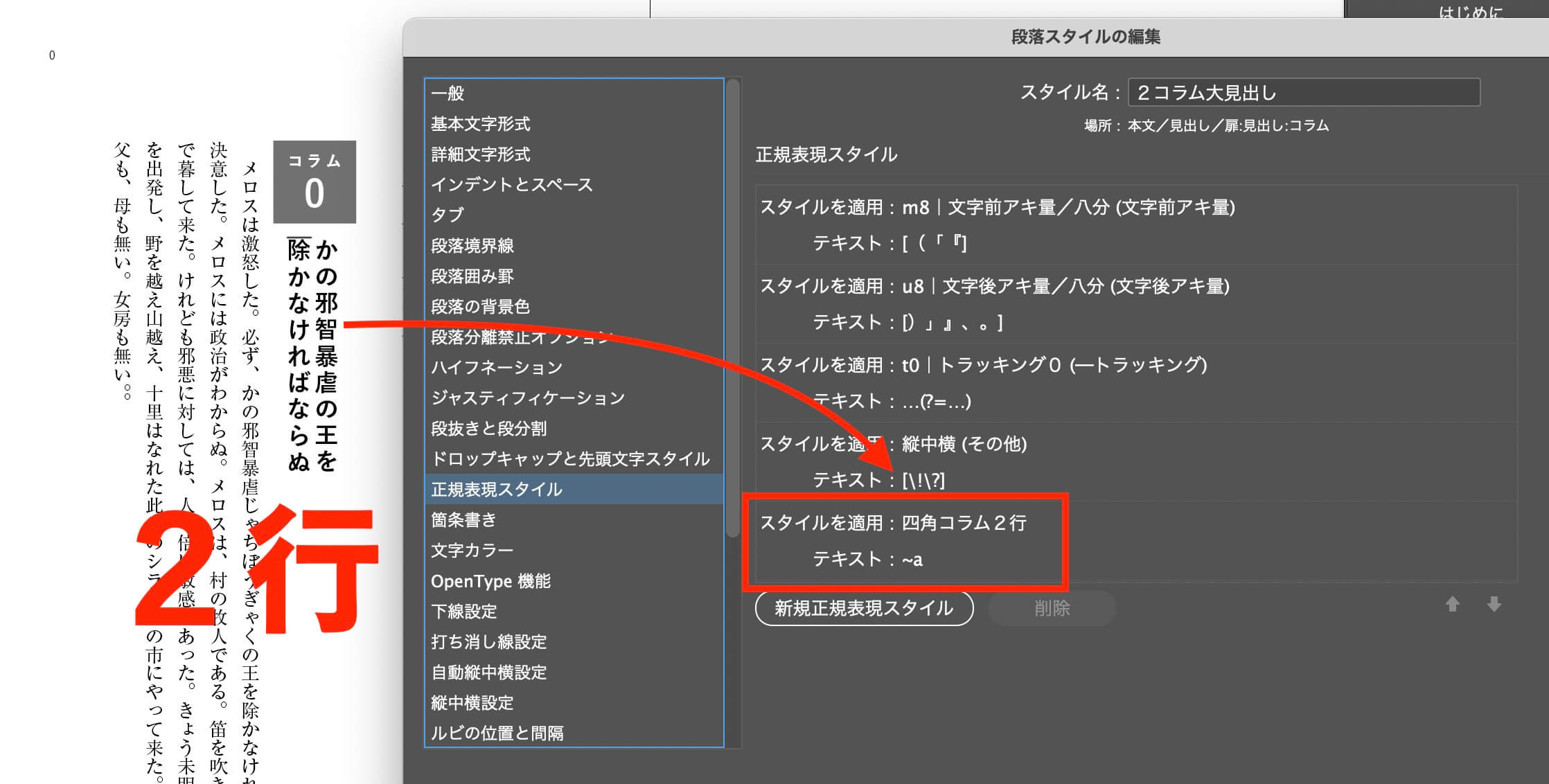Click 新規正規表現スタイル button

click(864, 608)
